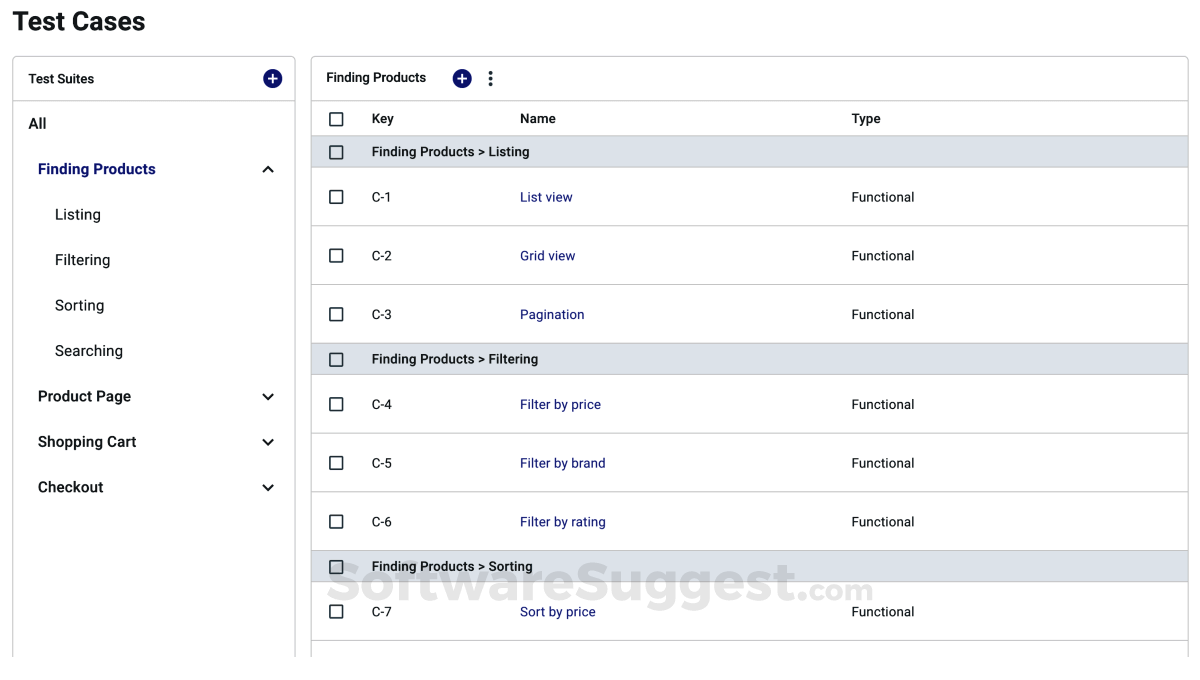Check the checkbox for test case C-7

[336, 611]
